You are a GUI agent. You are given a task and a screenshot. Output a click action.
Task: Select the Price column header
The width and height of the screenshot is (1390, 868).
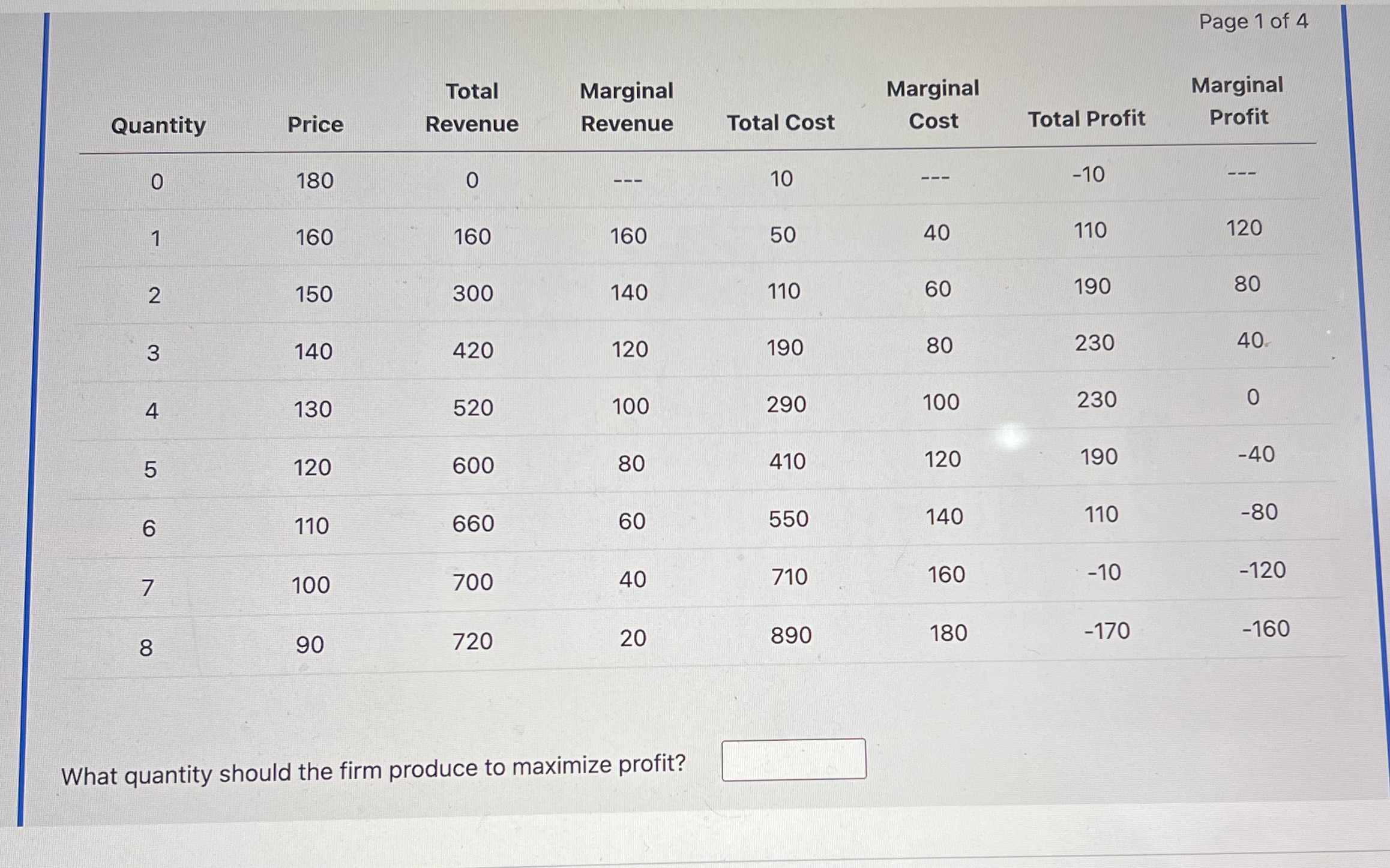(x=316, y=124)
